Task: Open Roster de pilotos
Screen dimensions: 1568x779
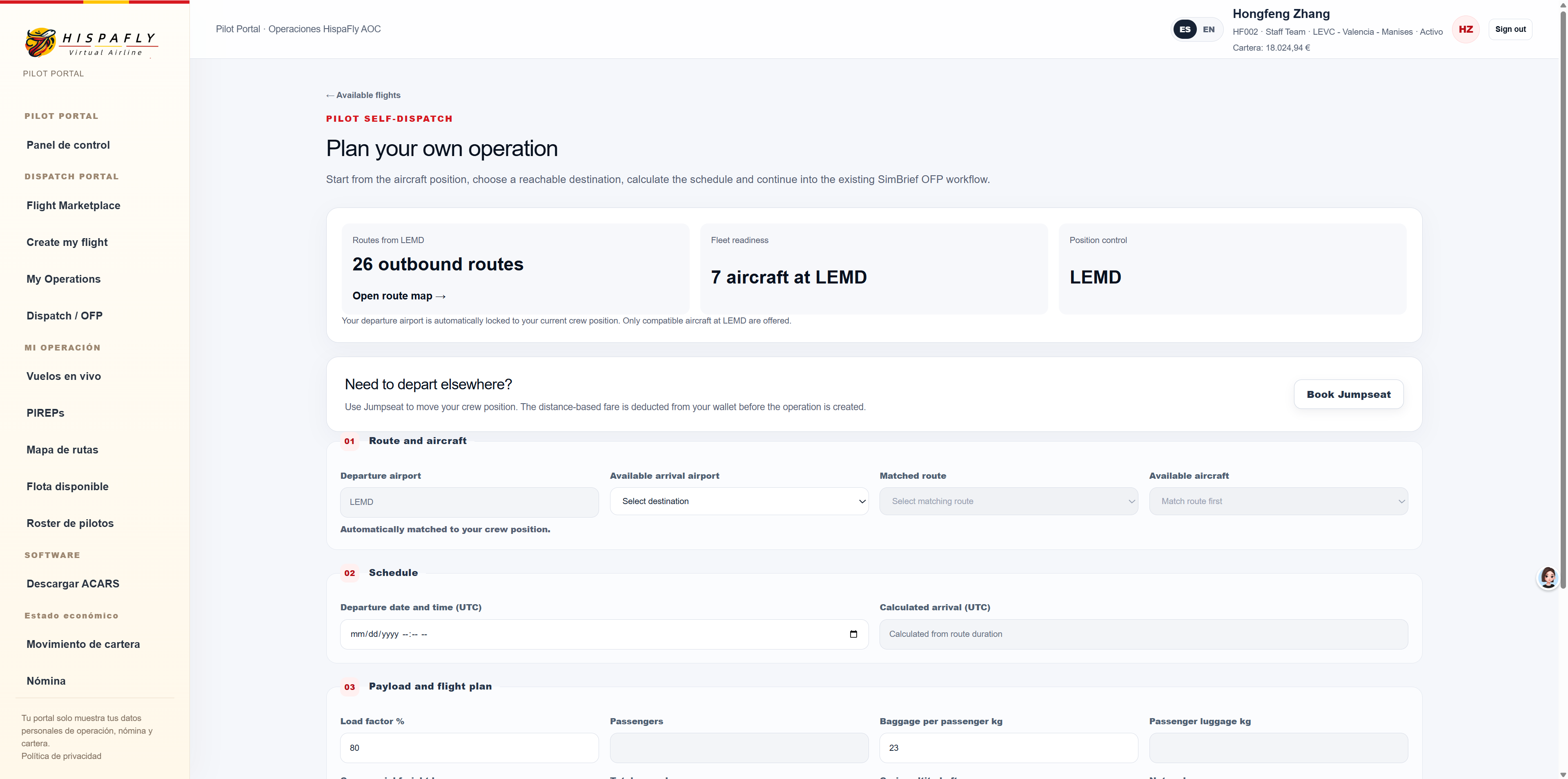Action: pyautogui.click(x=70, y=523)
